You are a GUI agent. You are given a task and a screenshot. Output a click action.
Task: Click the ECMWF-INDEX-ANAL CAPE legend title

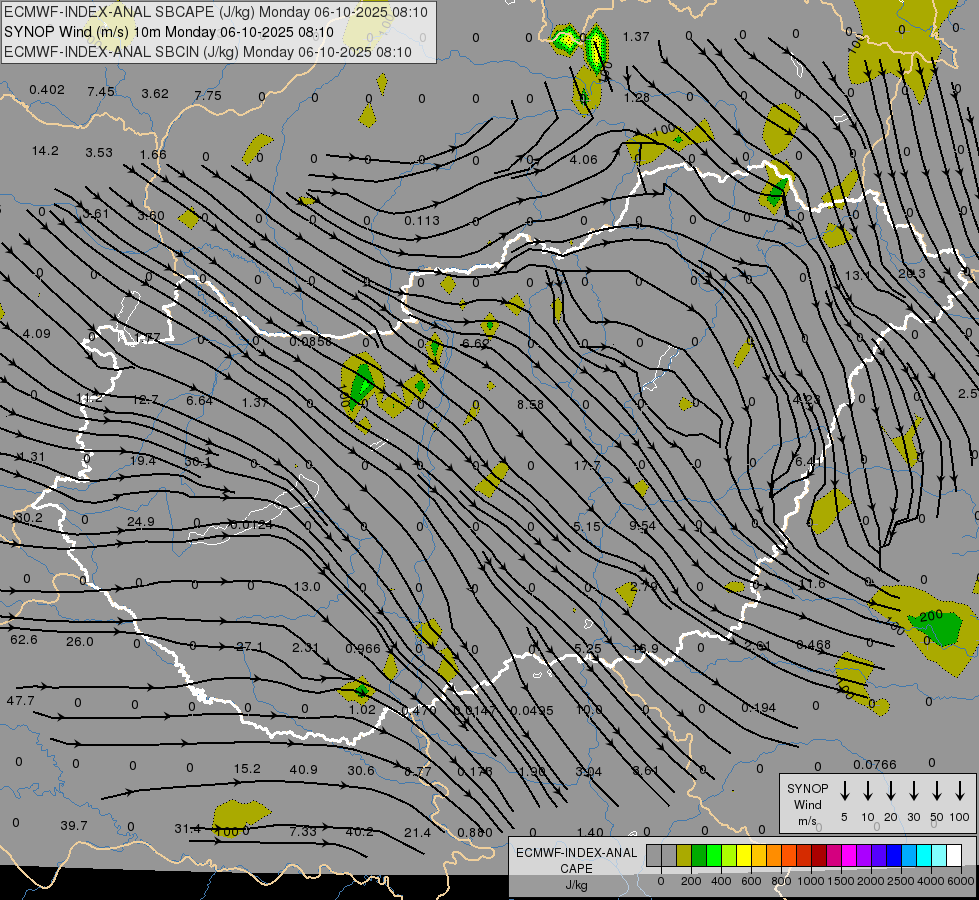pyautogui.click(x=576, y=868)
